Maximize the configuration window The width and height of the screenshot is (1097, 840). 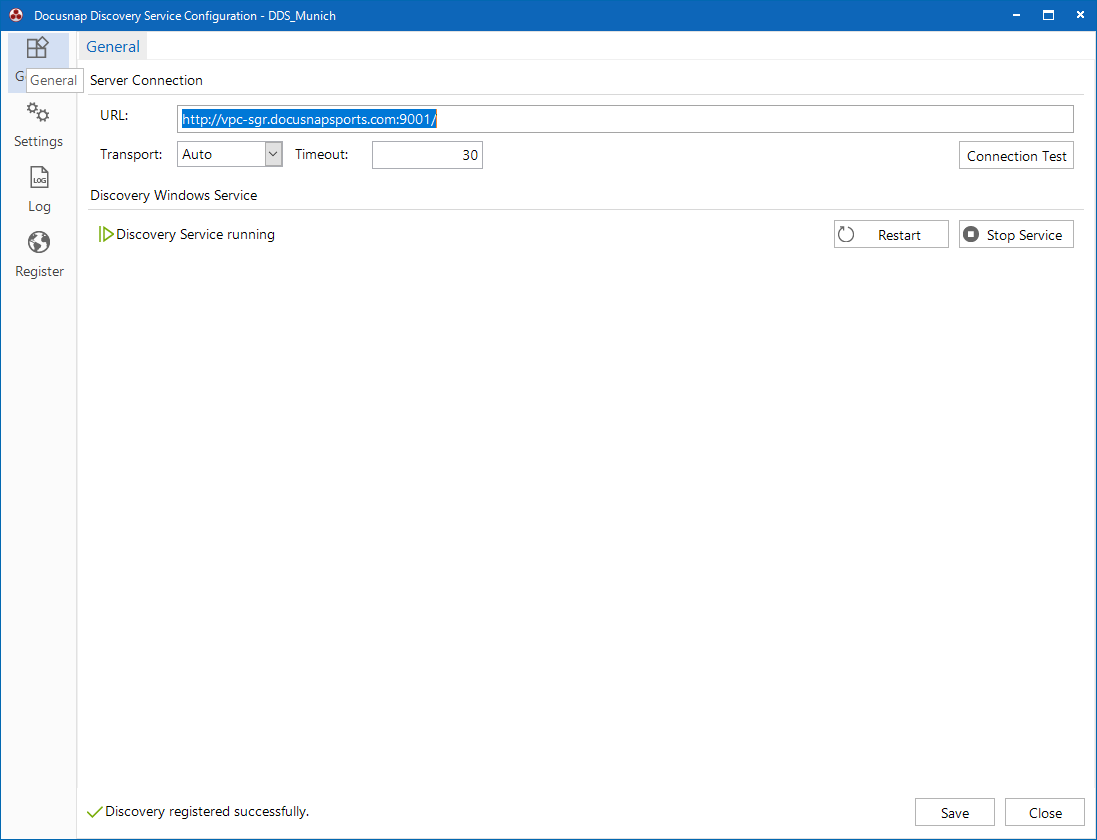(1048, 15)
